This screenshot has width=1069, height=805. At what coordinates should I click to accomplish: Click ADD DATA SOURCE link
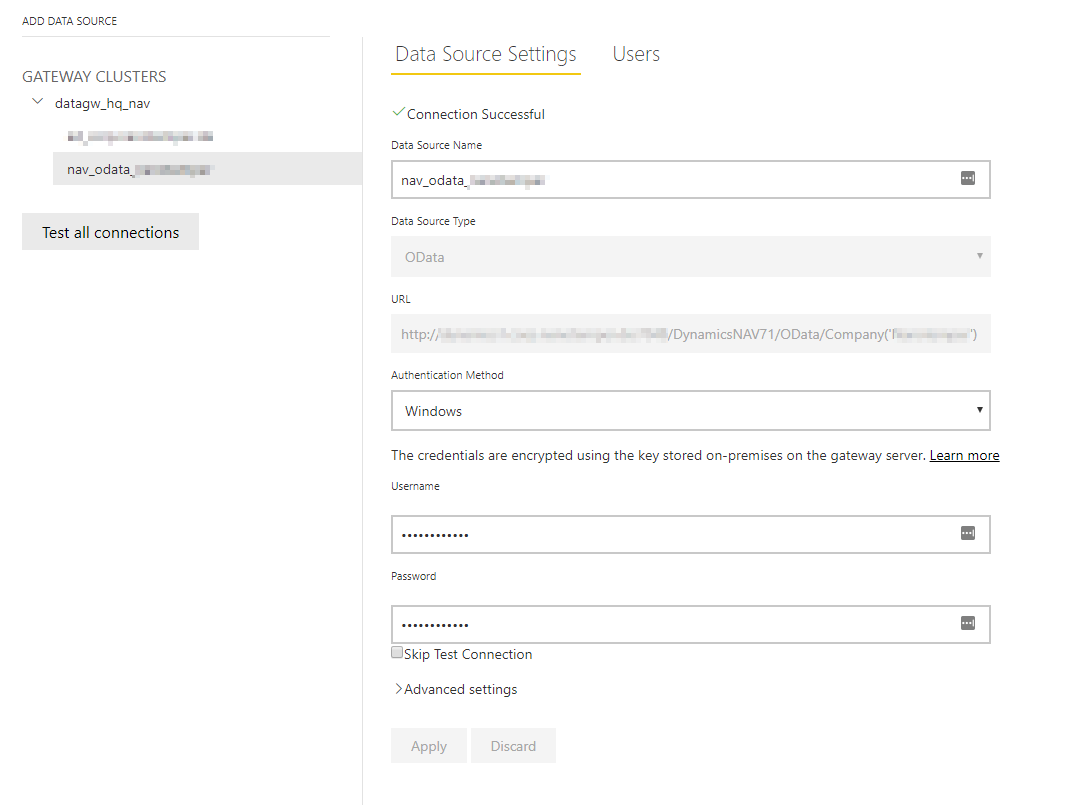pos(70,21)
